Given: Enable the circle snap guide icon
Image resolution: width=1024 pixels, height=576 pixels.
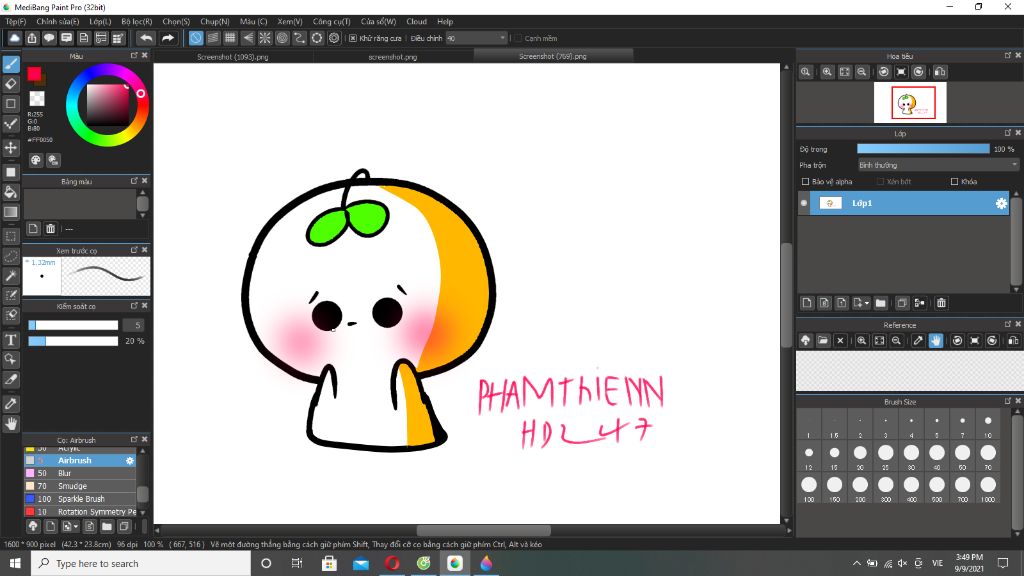Looking at the screenshot, I should 282,38.
